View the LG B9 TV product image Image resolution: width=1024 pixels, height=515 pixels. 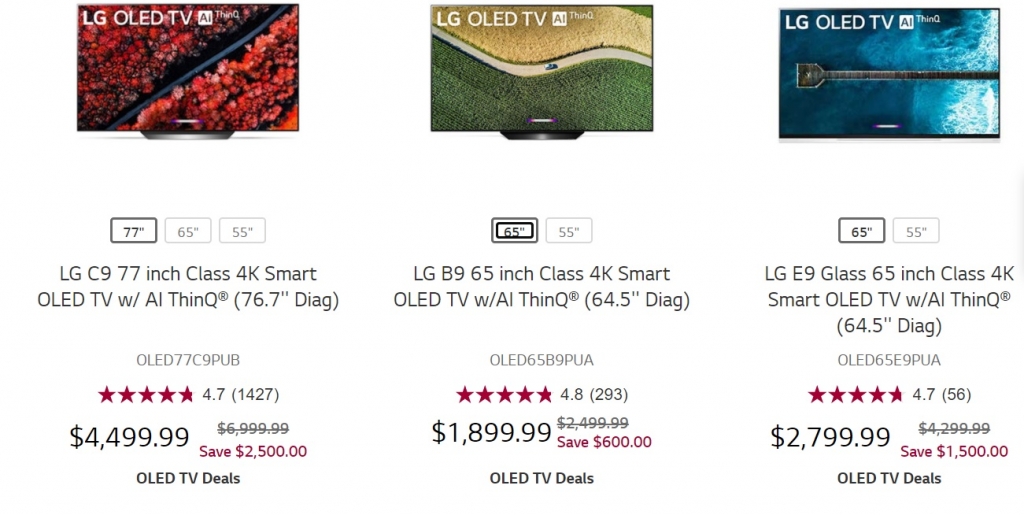tap(542, 72)
